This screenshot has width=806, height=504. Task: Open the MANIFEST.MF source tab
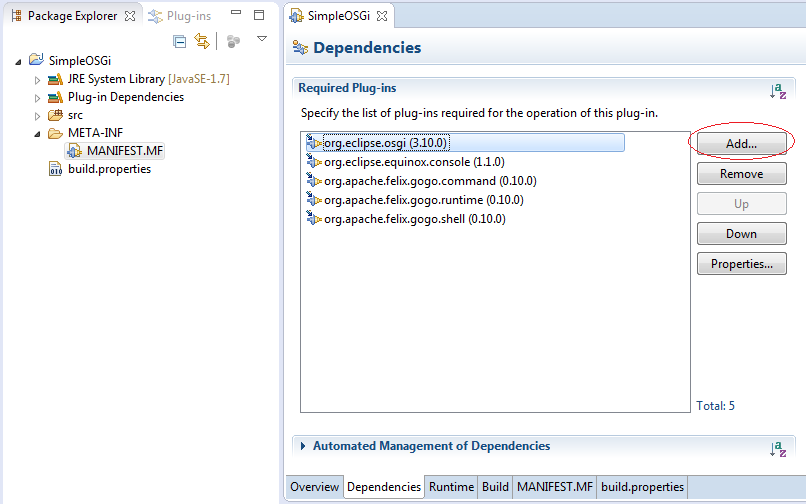pos(555,487)
